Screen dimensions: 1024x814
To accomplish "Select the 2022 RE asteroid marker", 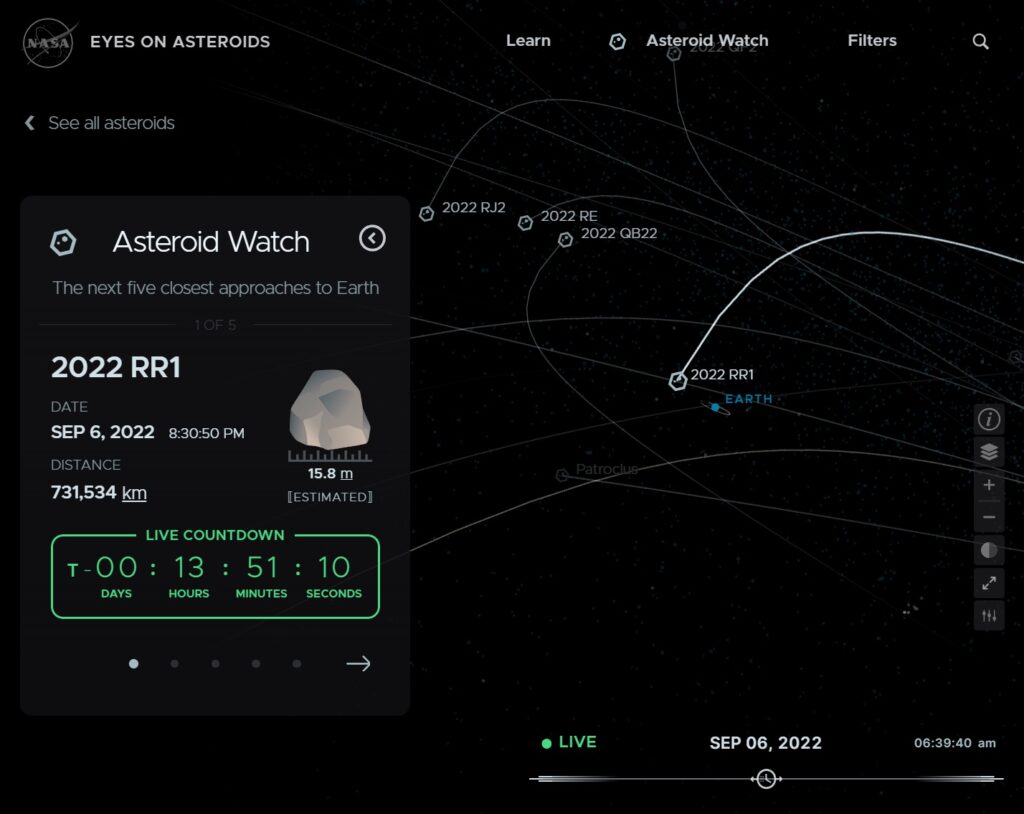I will (525, 223).
